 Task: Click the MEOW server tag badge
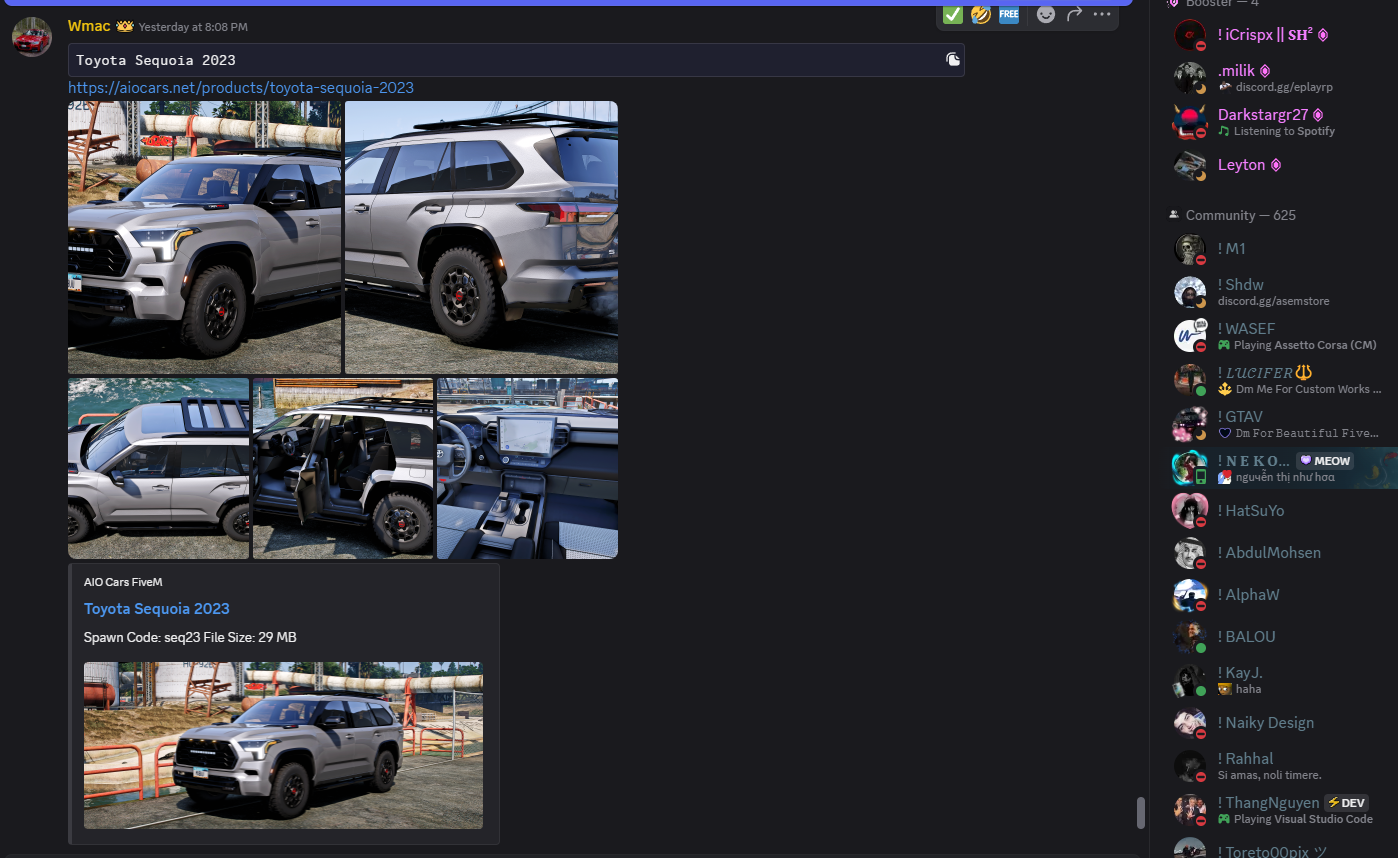pyautogui.click(x=1325, y=461)
